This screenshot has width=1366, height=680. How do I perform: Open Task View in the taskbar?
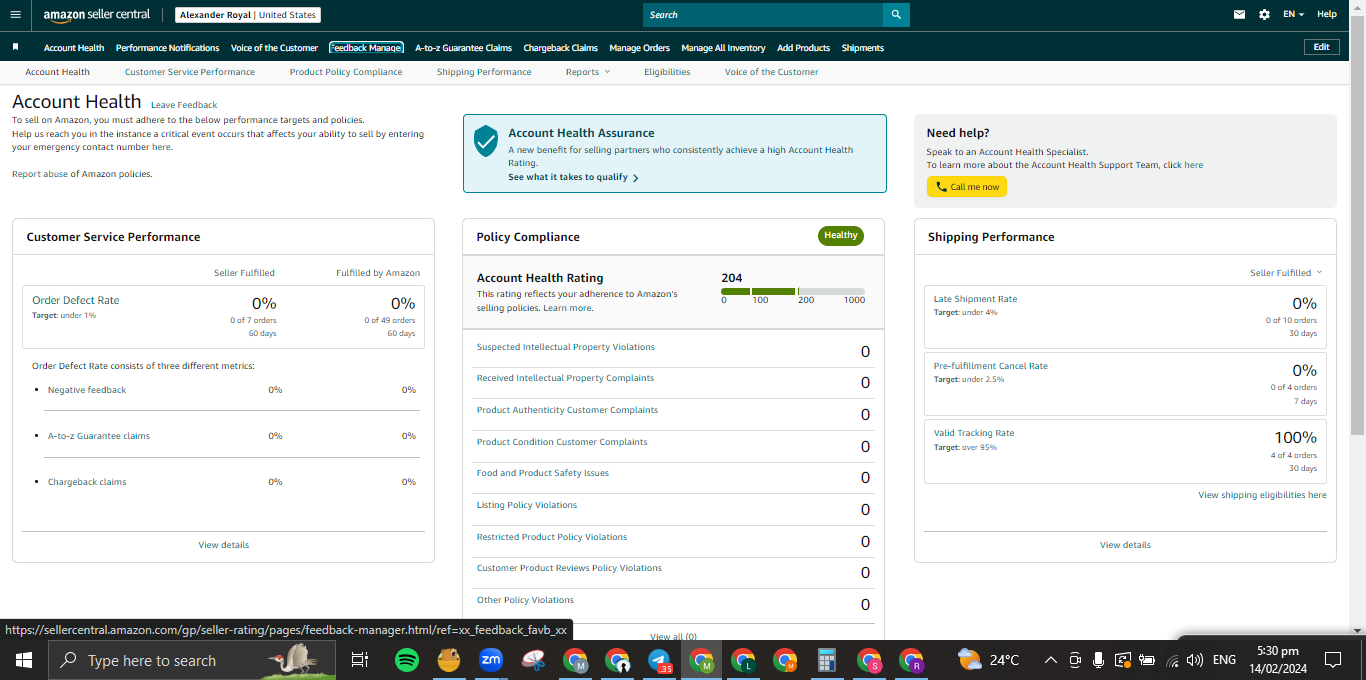click(x=360, y=660)
